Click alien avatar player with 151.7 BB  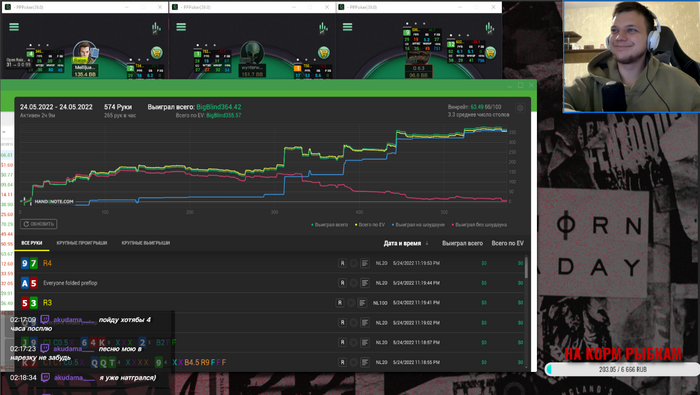252,52
